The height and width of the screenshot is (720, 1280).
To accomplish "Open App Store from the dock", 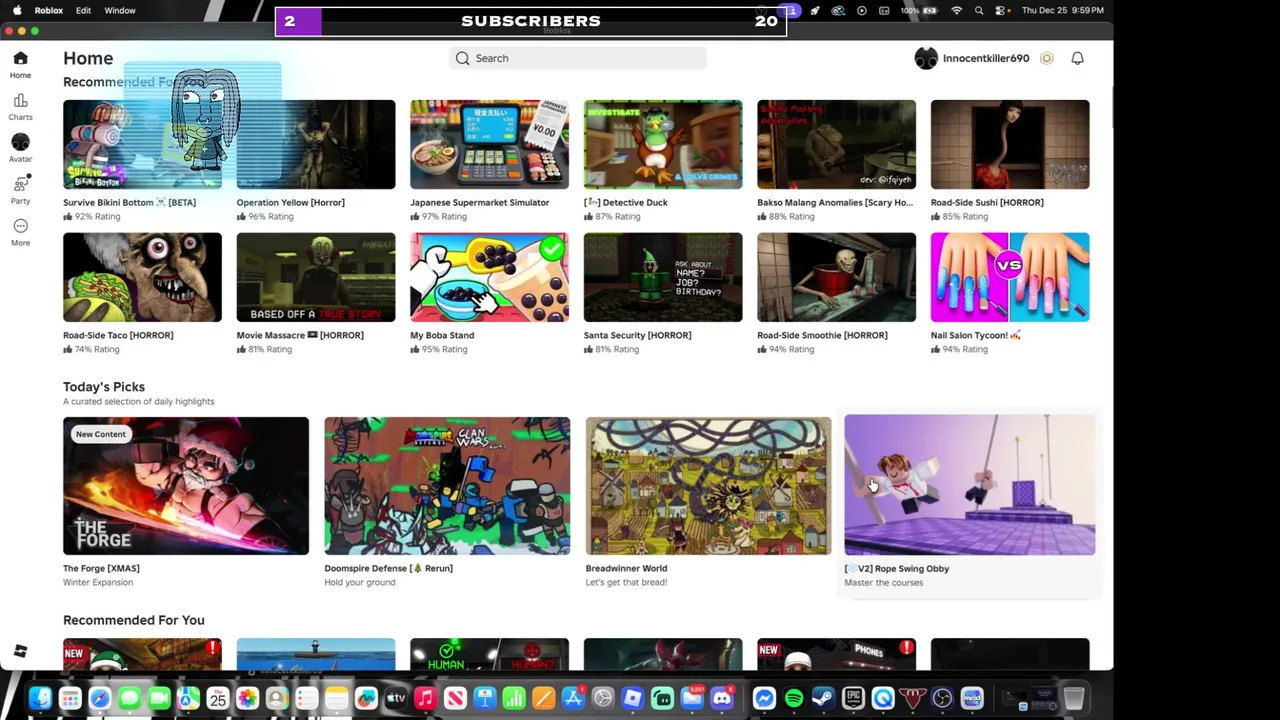I will point(573,698).
